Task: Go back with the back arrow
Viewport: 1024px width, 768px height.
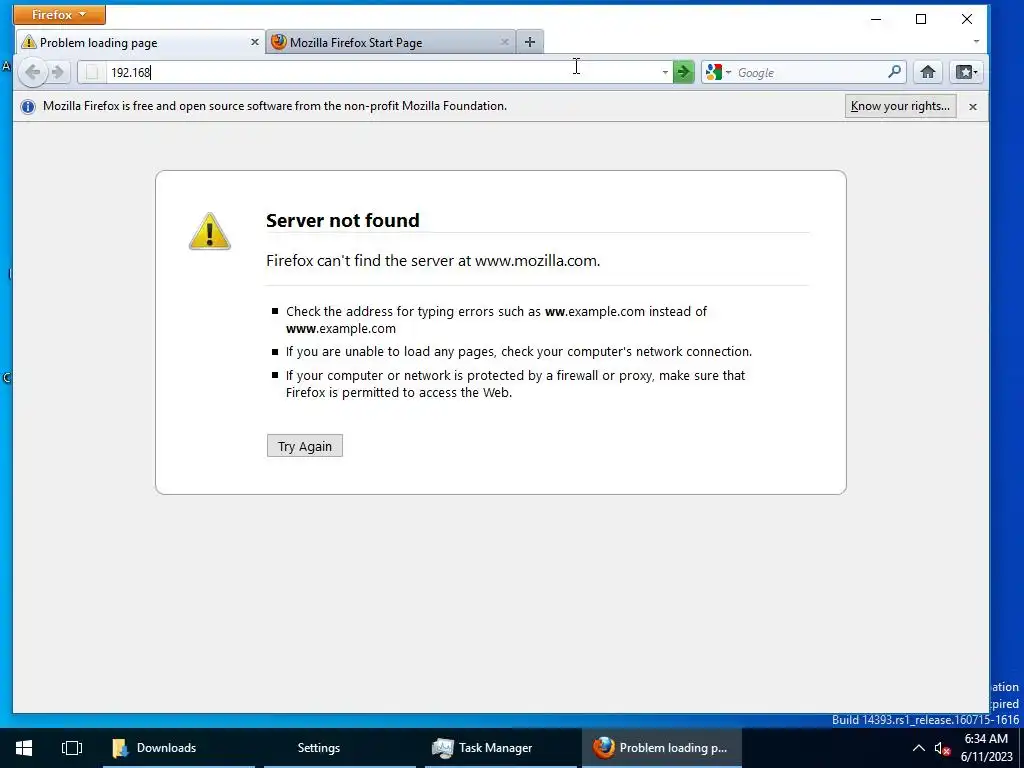Action: [33, 72]
